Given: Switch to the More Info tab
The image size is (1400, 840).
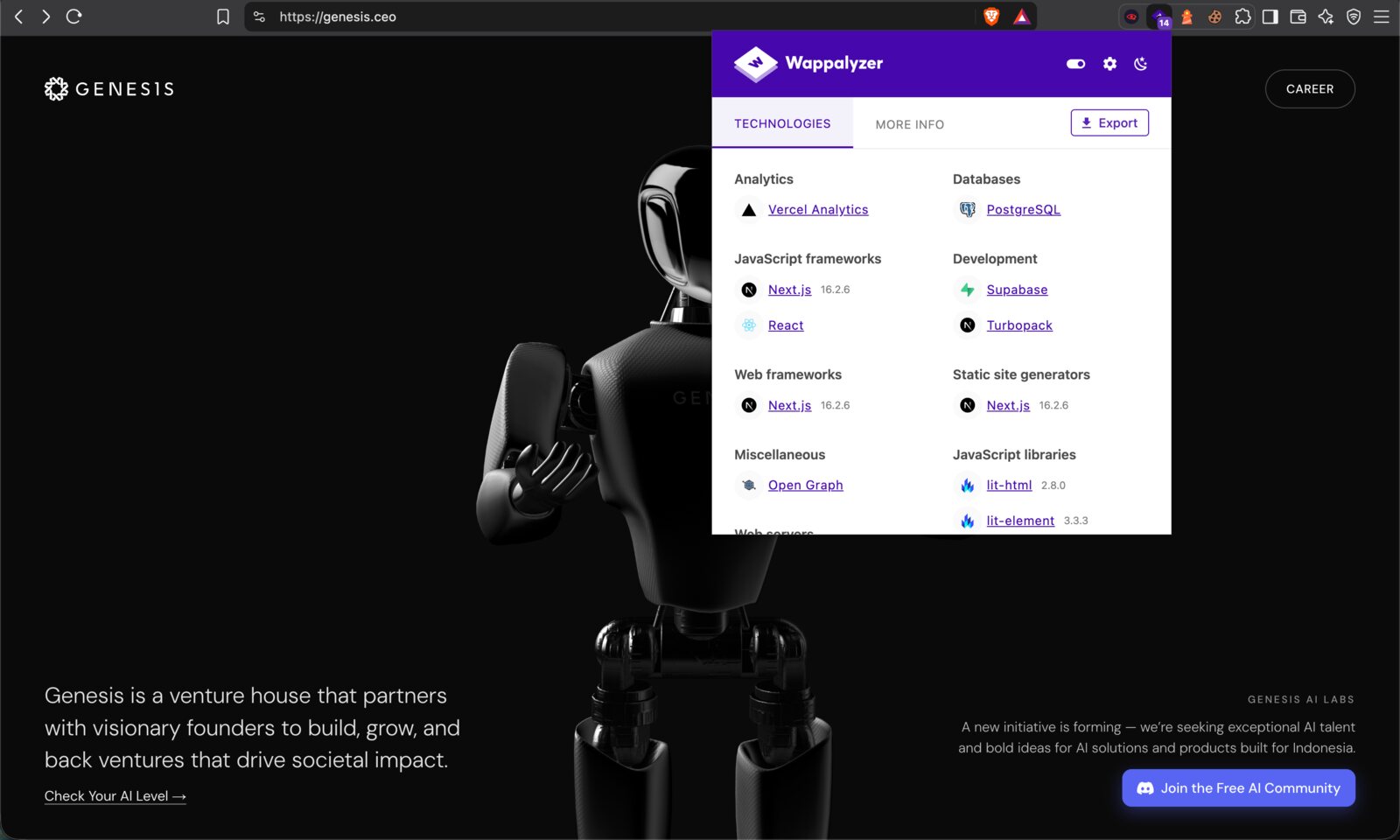Looking at the screenshot, I should [x=910, y=124].
